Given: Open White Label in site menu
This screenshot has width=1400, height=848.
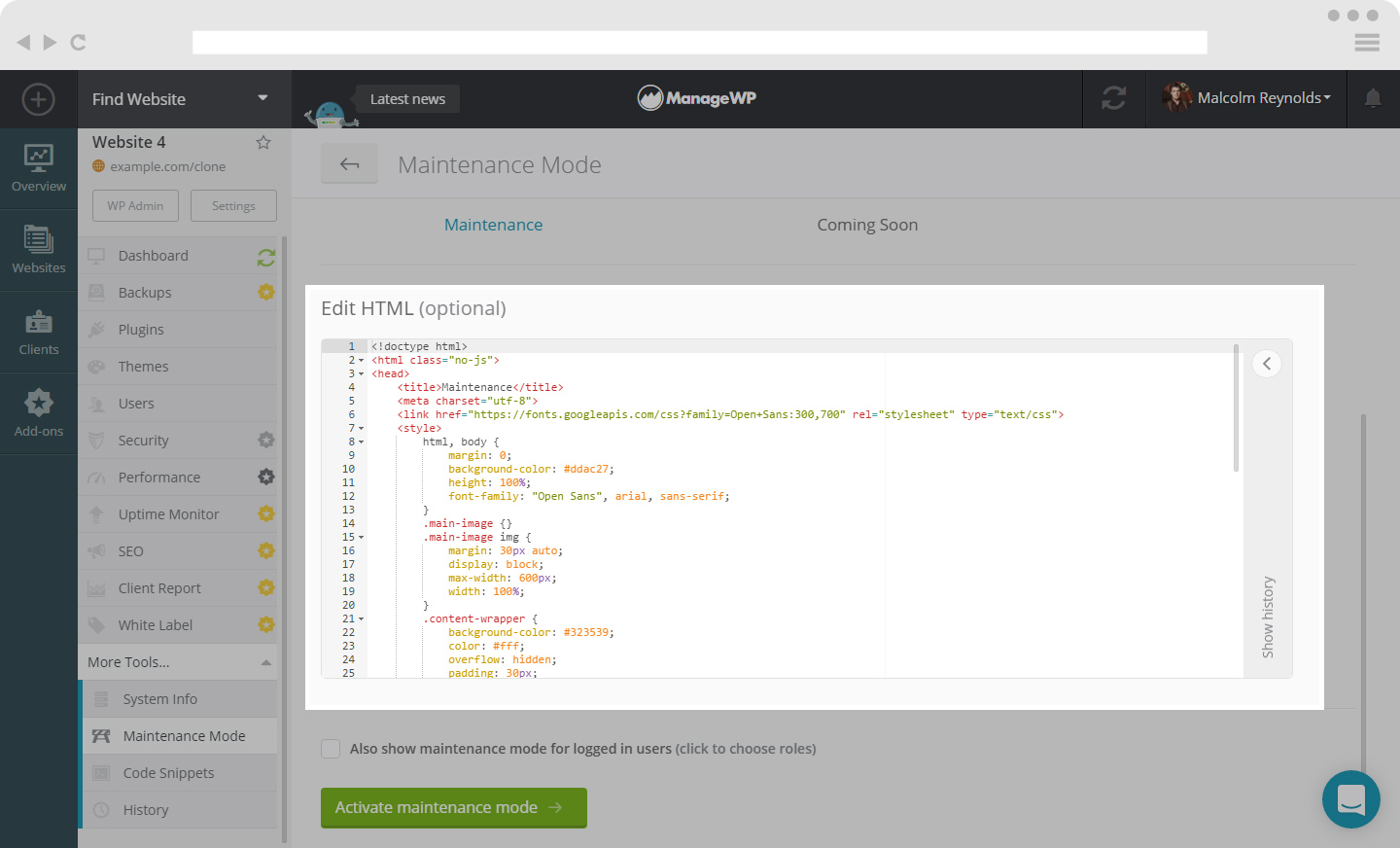Looking at the screenshot, I should [156, 625].
